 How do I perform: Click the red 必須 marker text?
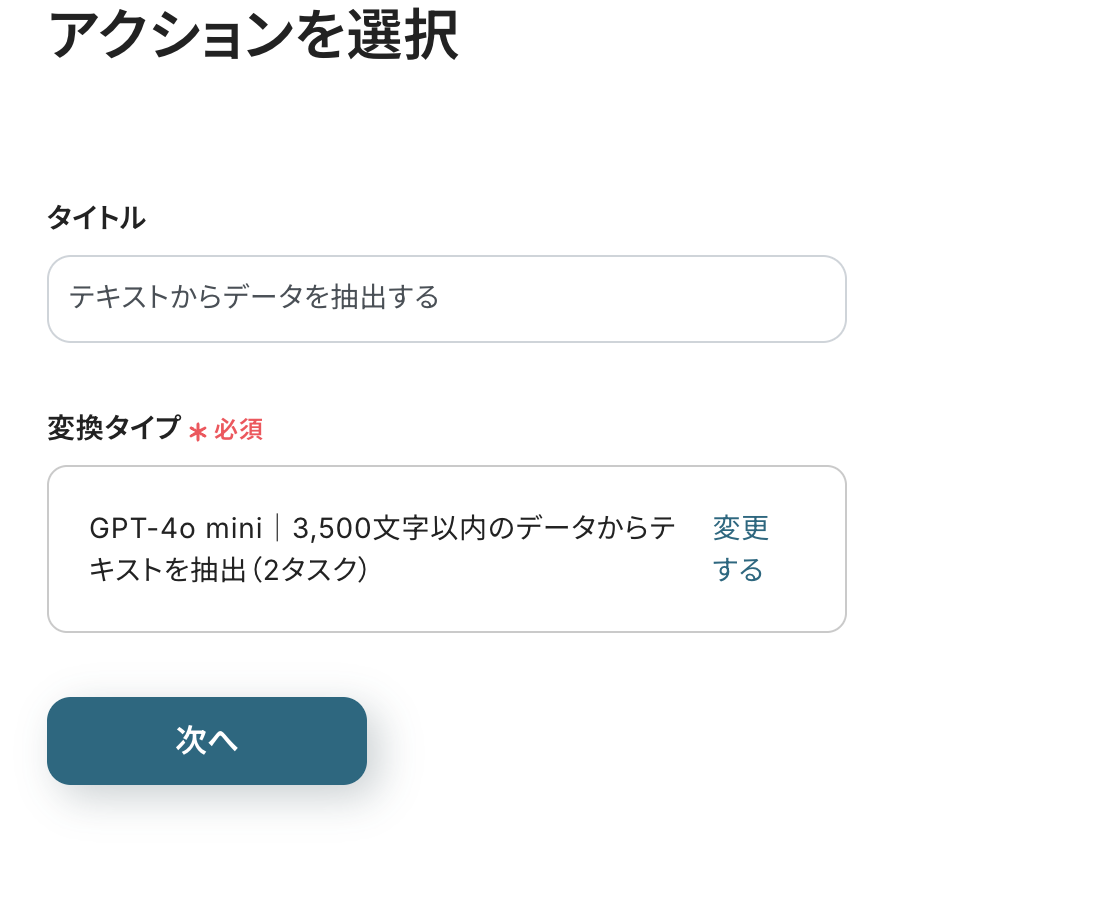pos(238,430)
